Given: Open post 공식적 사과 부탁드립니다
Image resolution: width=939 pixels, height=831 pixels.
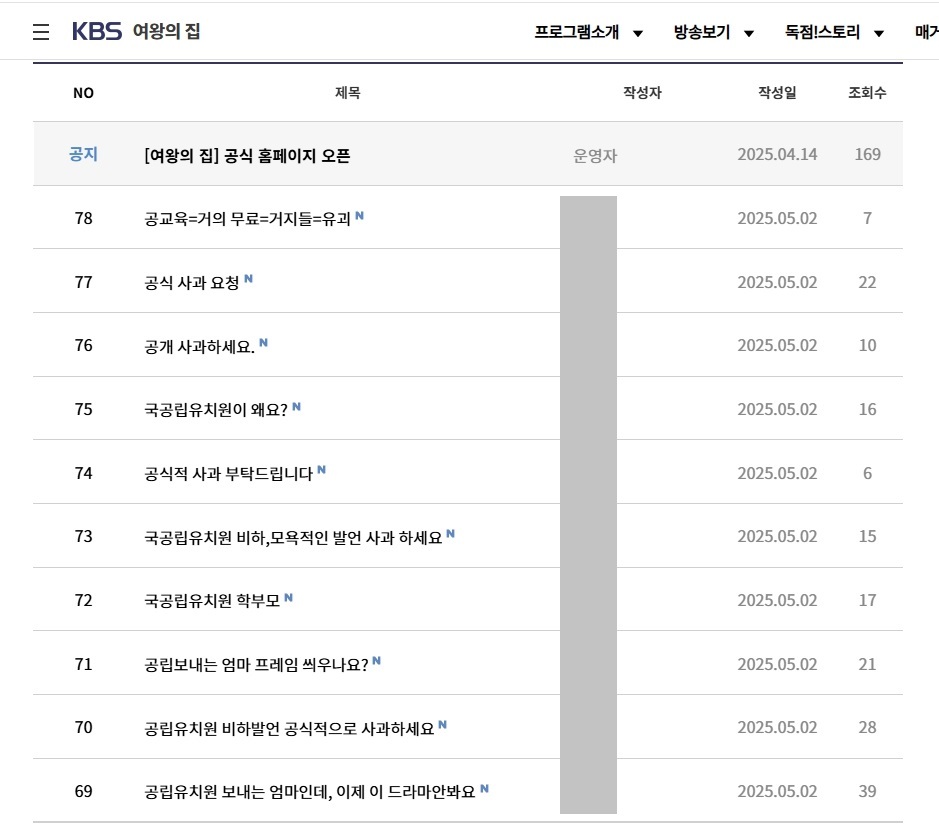Looking at the screenshot, I should click(229, 473).
